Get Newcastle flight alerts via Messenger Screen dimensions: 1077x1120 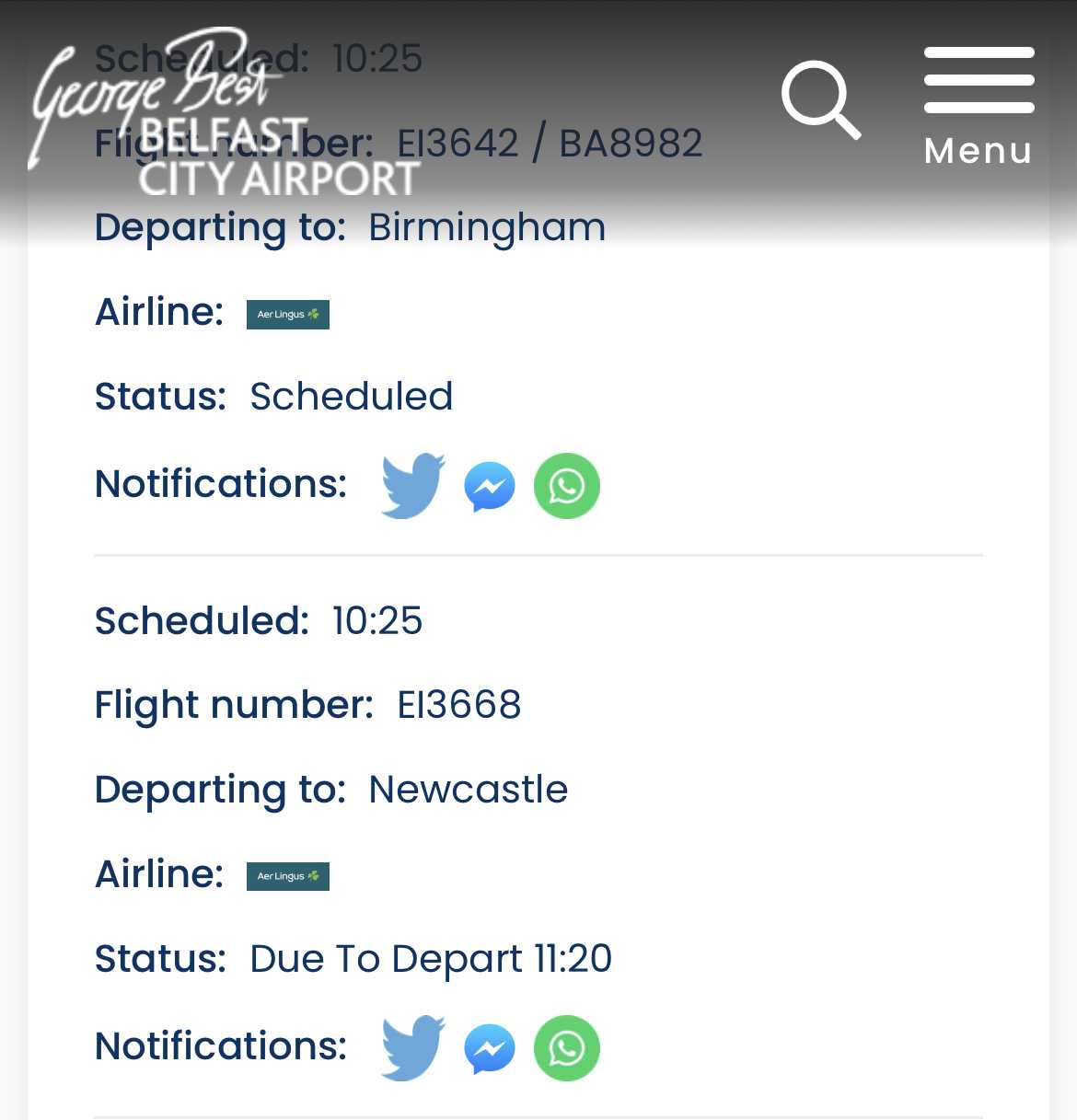490,1048
